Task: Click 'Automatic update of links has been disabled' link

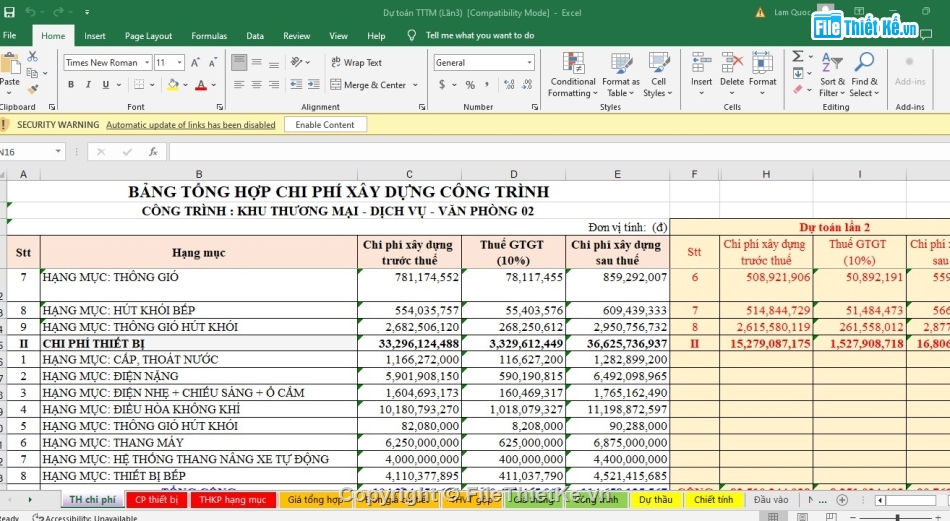Action: pyautogui.click(x=191, y=125)
